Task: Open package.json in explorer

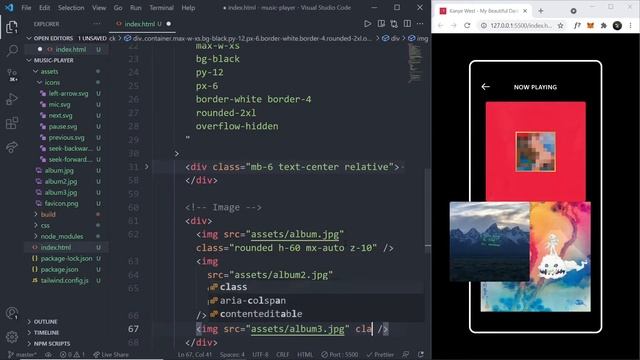Action: click(x=59, y=269)
